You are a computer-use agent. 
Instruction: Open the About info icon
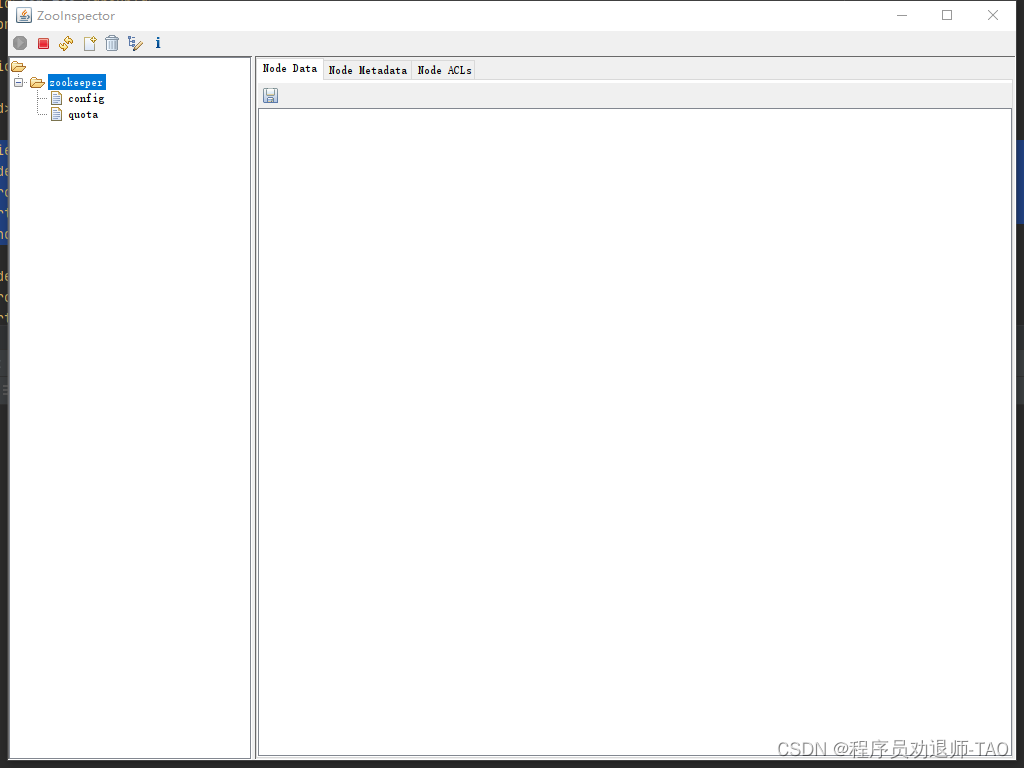point(158,43)
